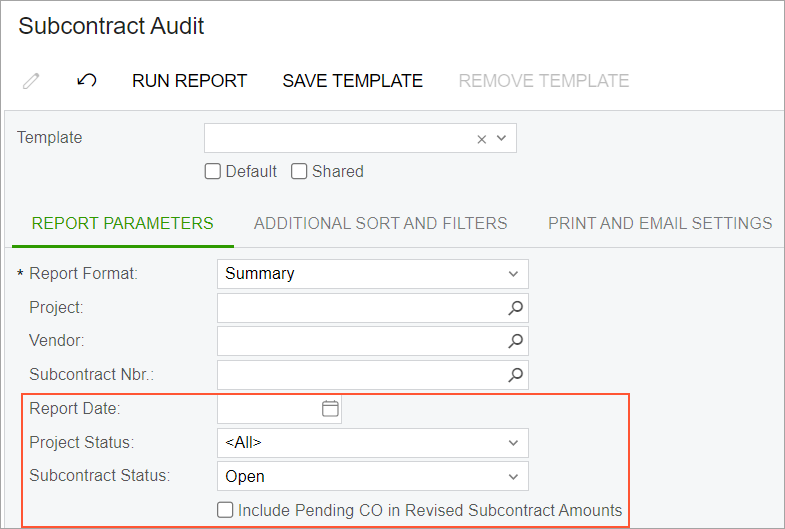Expand the Template dropdown arrow
Image resolution: width=785 pixels, height=529 pixels.
click(x=502, y=138)
